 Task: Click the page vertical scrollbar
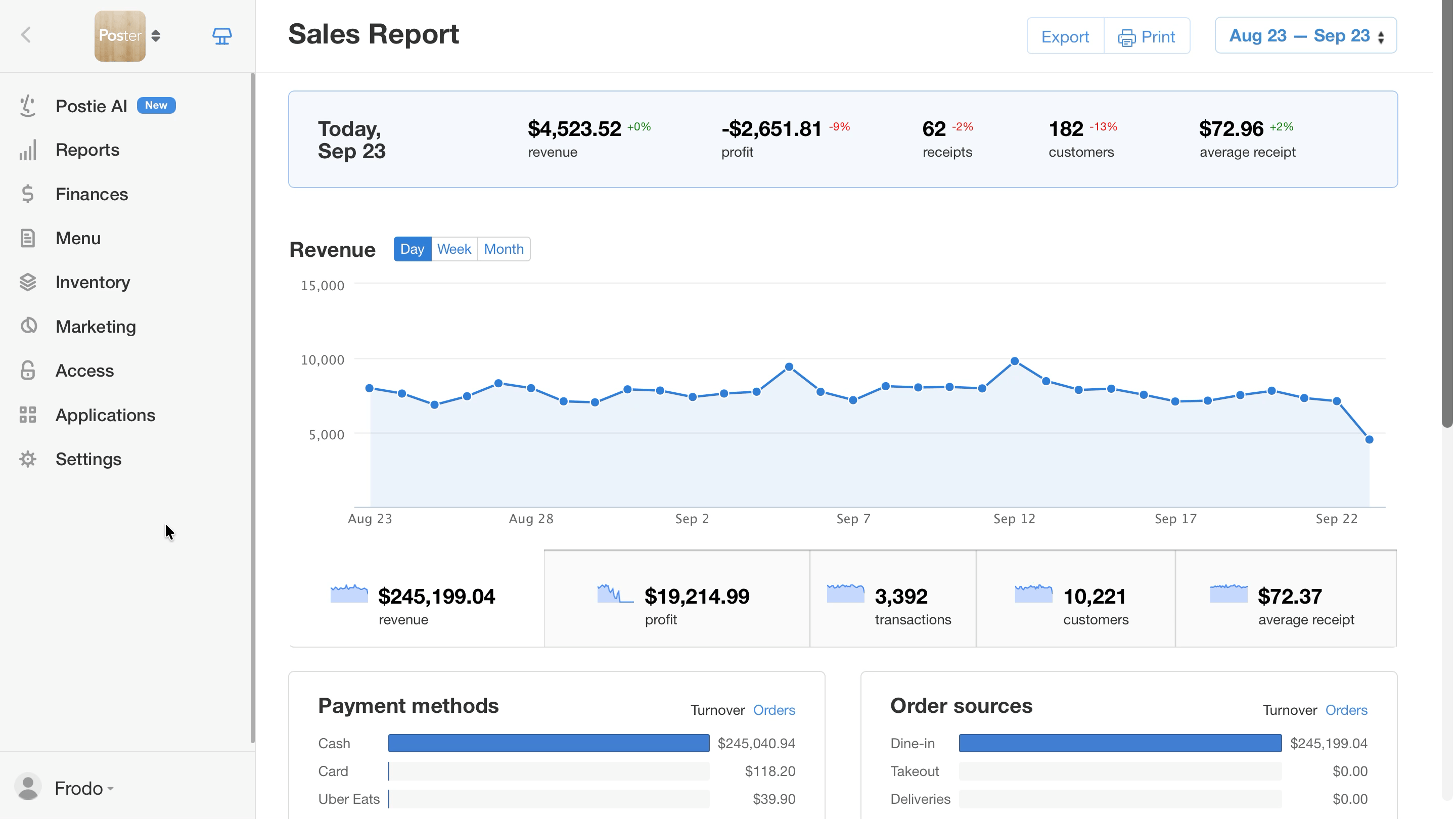pyautogui.click(x=1447, y=215)
